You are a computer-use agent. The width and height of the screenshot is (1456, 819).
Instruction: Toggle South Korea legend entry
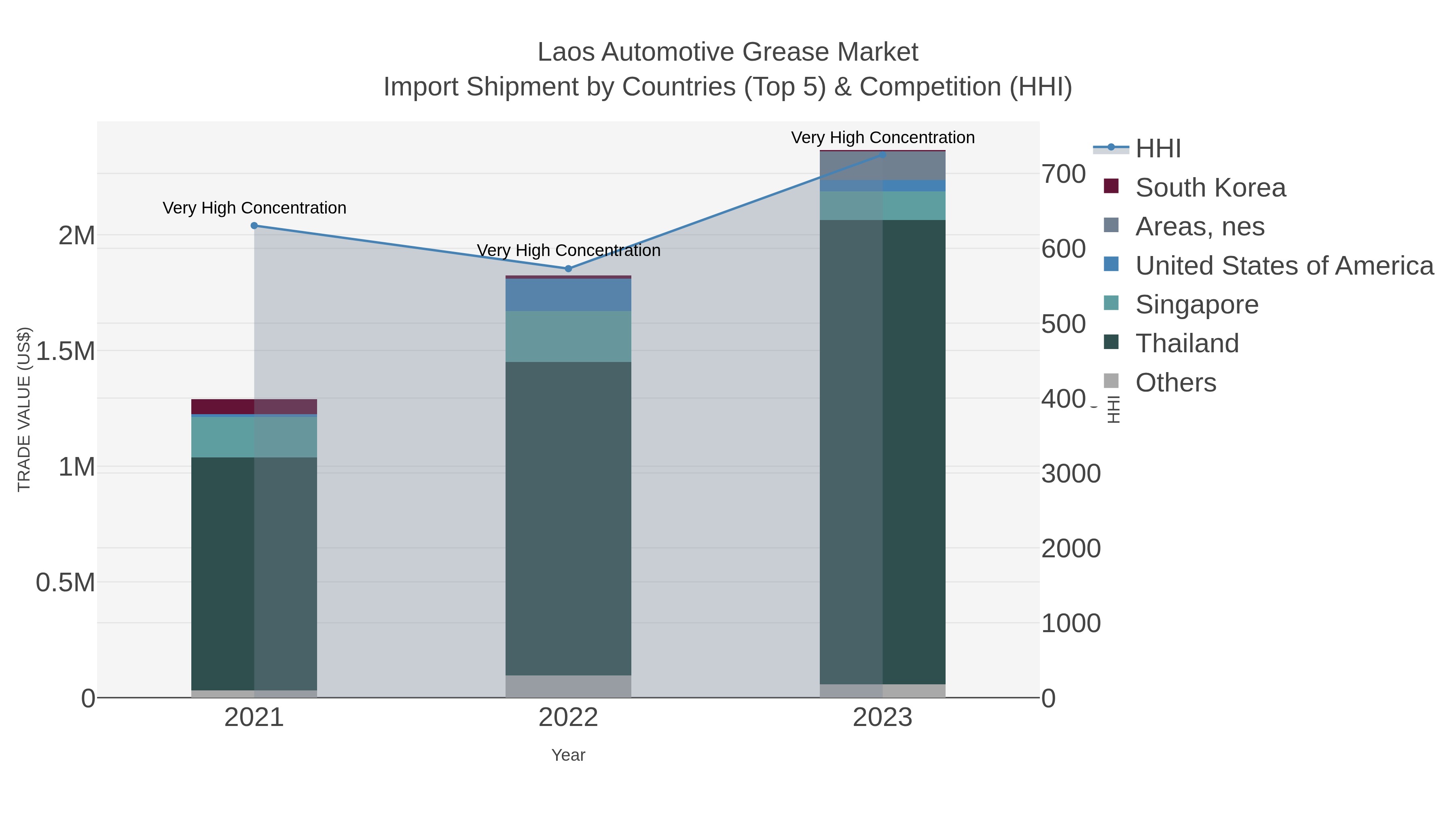point(1195,188)
